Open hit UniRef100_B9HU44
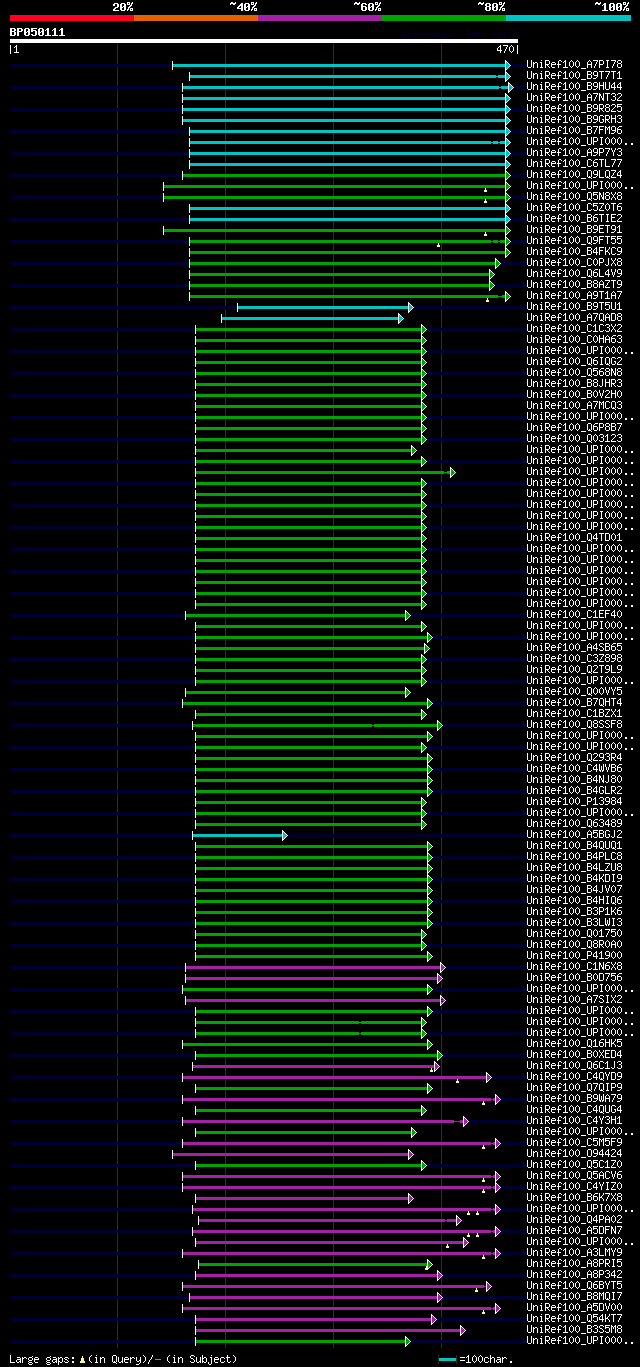This screenshot has height=1367, width=640. [x=574, y=86]
